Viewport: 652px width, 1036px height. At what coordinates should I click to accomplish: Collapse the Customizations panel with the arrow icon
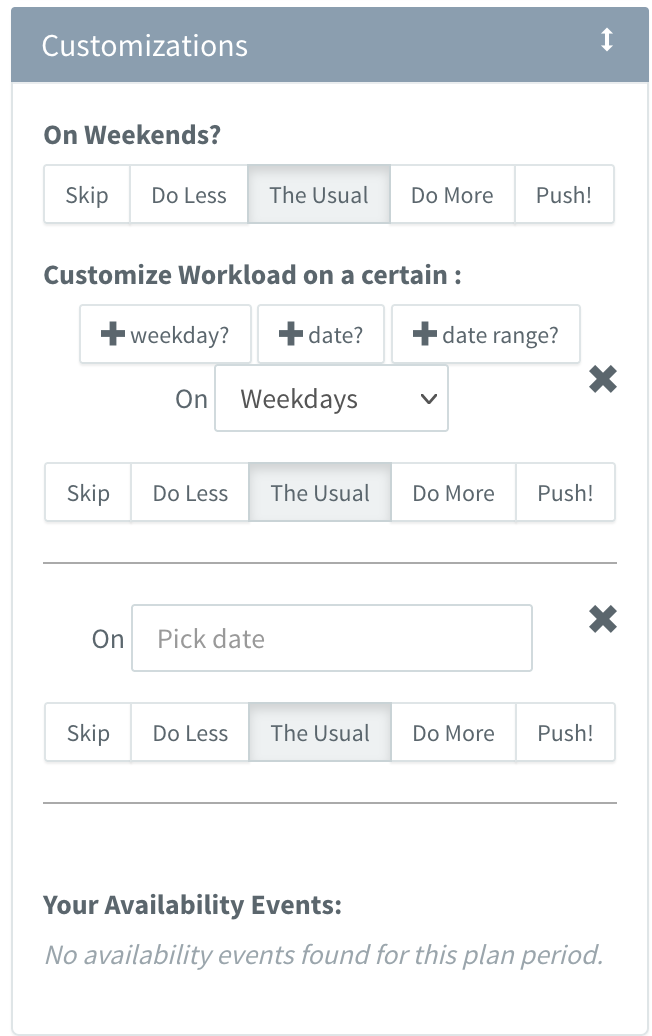pos(606,40)
